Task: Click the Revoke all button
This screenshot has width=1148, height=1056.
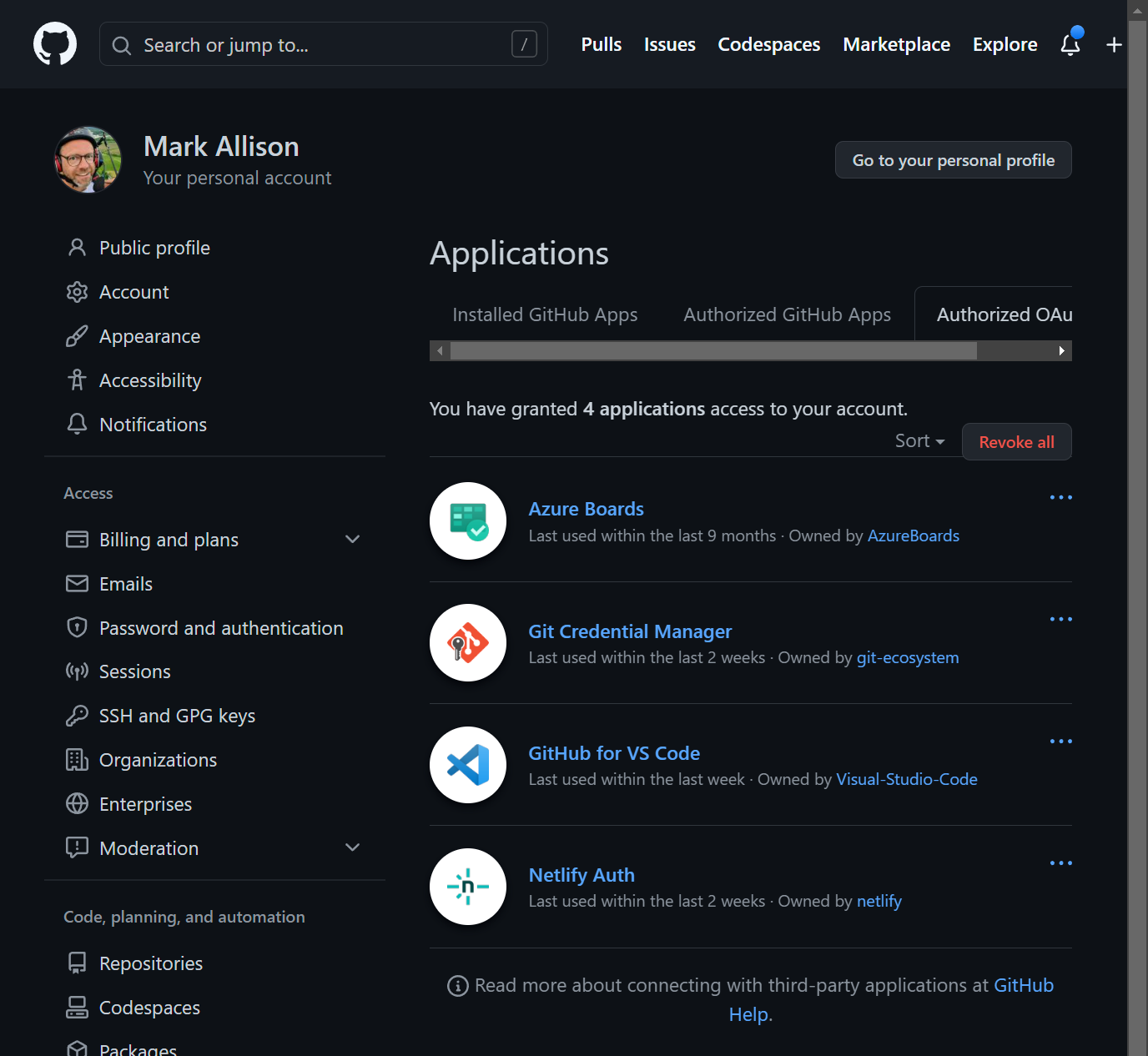Action: [1016, 442]
